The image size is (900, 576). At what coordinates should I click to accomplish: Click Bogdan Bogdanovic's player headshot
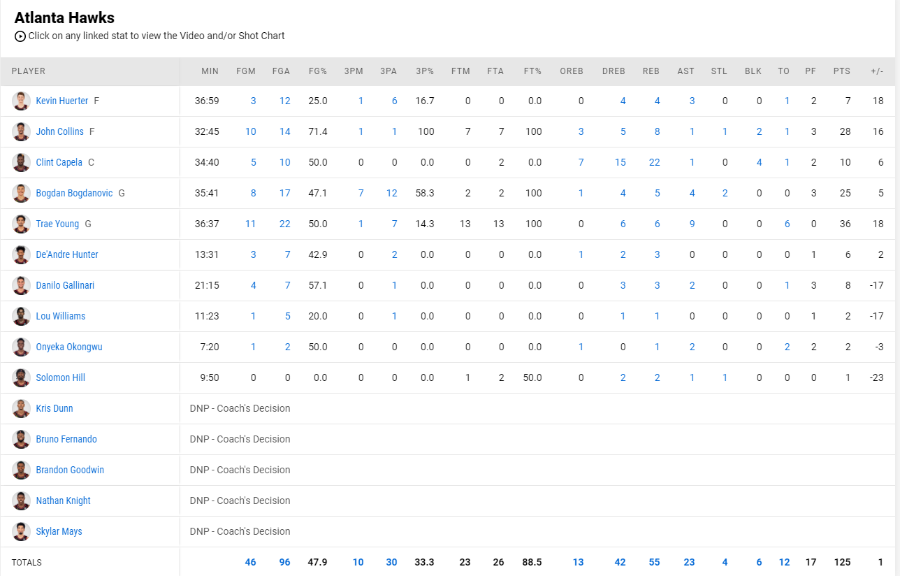pyautogui.click(x=21, y=193)
